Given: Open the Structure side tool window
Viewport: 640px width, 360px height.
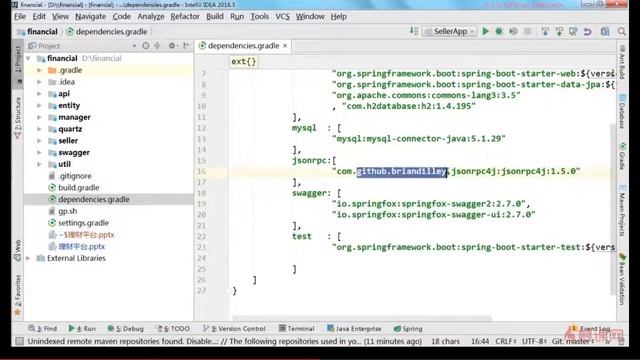Looking at the screenshot, I should (x=18, y=118).
